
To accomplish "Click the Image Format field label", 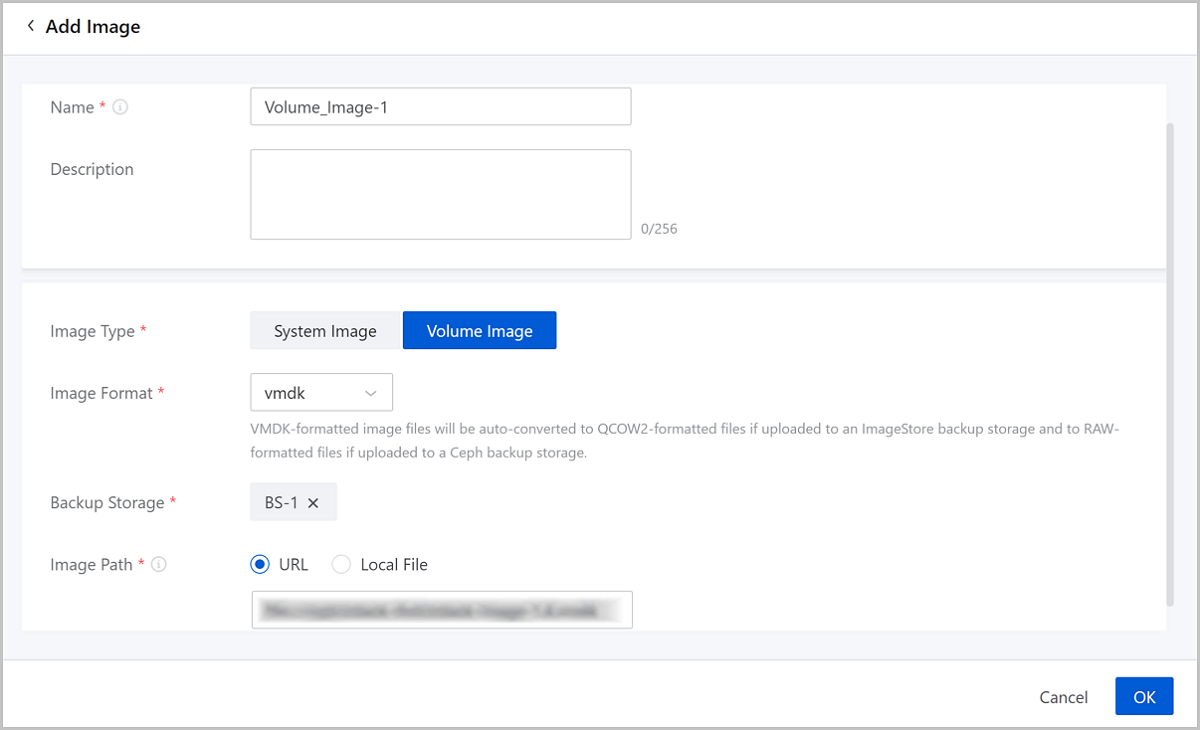I will [101, 394].
